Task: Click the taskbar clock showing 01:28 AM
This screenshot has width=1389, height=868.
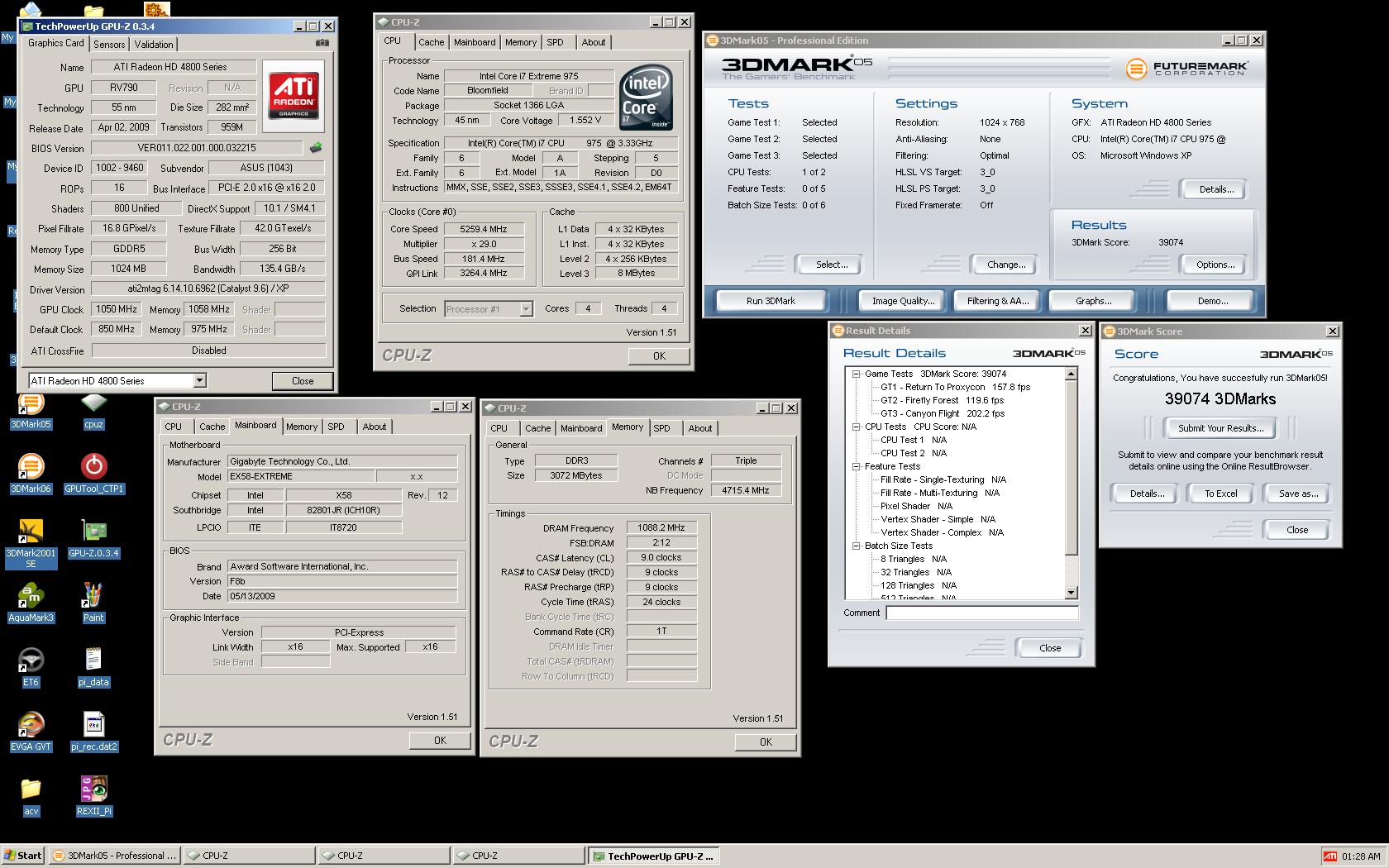Action: (x=1361, y=856)
